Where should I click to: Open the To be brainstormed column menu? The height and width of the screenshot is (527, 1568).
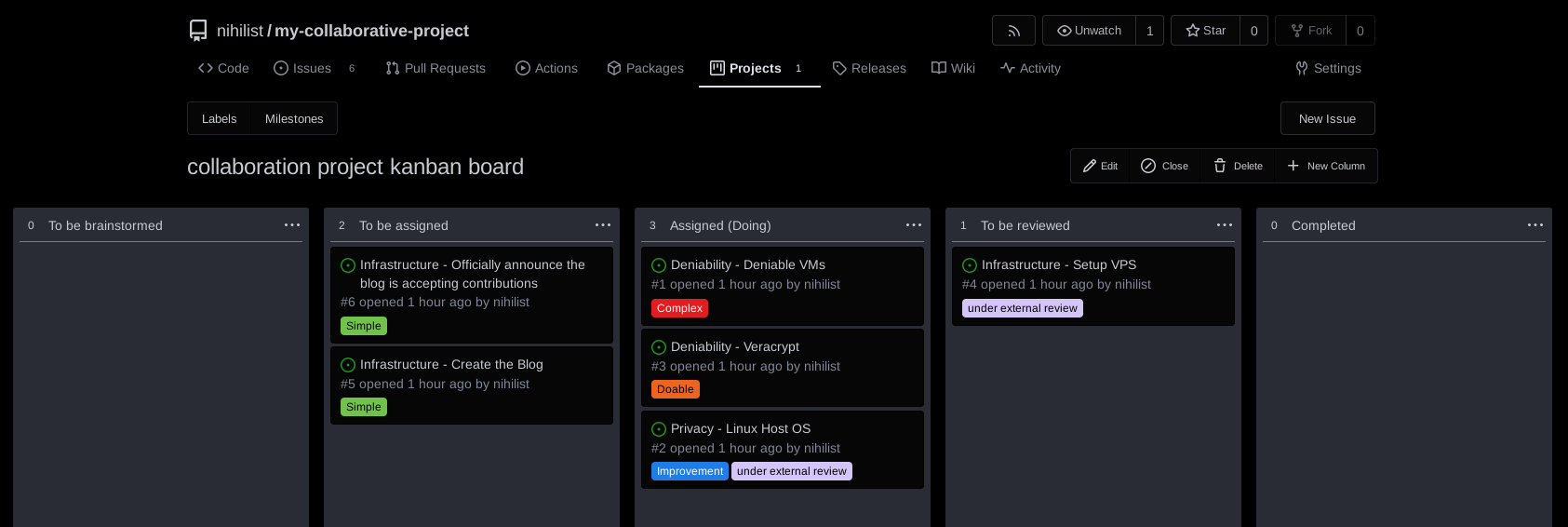[292, 225]
